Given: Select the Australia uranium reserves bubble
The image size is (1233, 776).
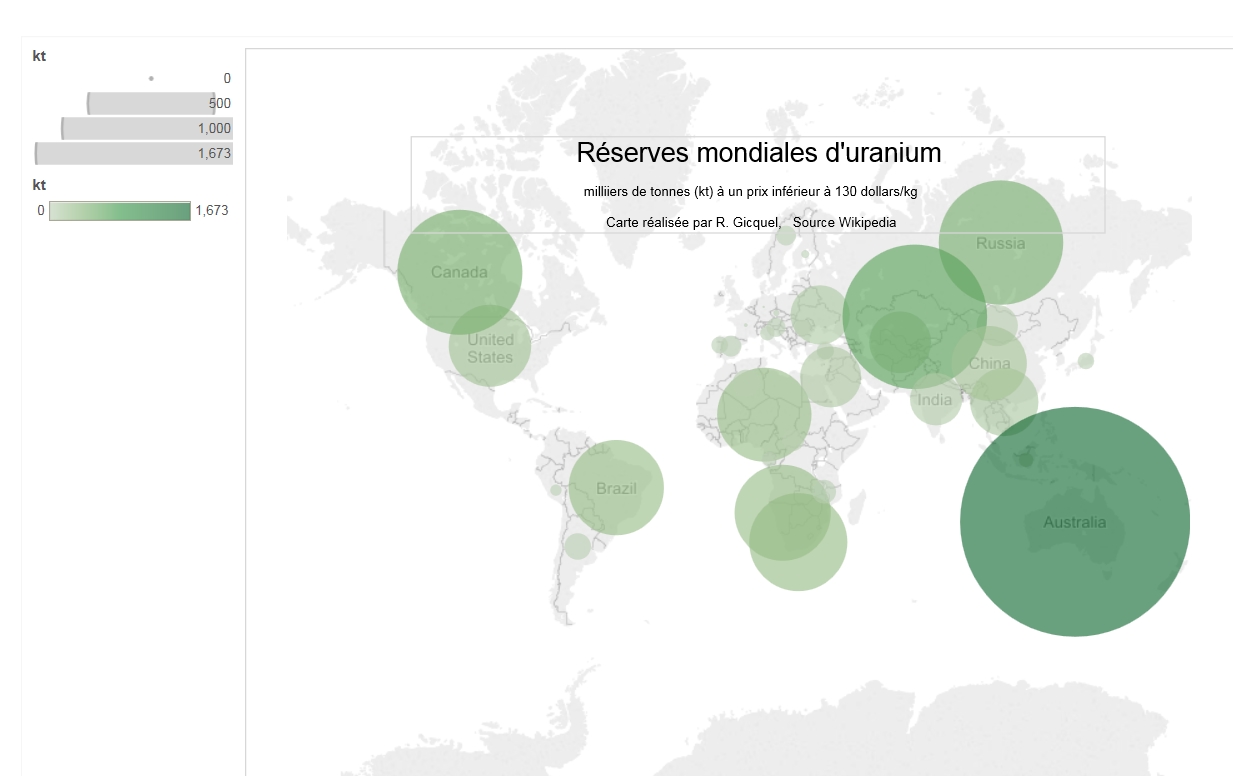Looking at the screenshot, I should 1075,522.
